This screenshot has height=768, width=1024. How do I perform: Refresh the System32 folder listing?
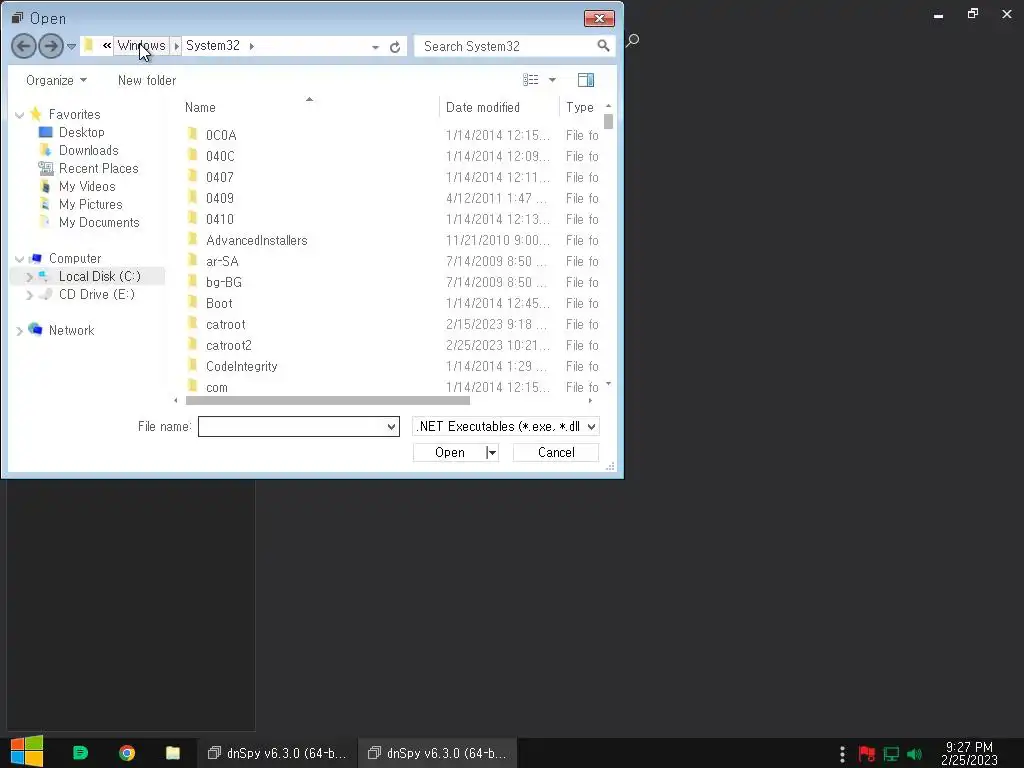click(x=394, y=47)
